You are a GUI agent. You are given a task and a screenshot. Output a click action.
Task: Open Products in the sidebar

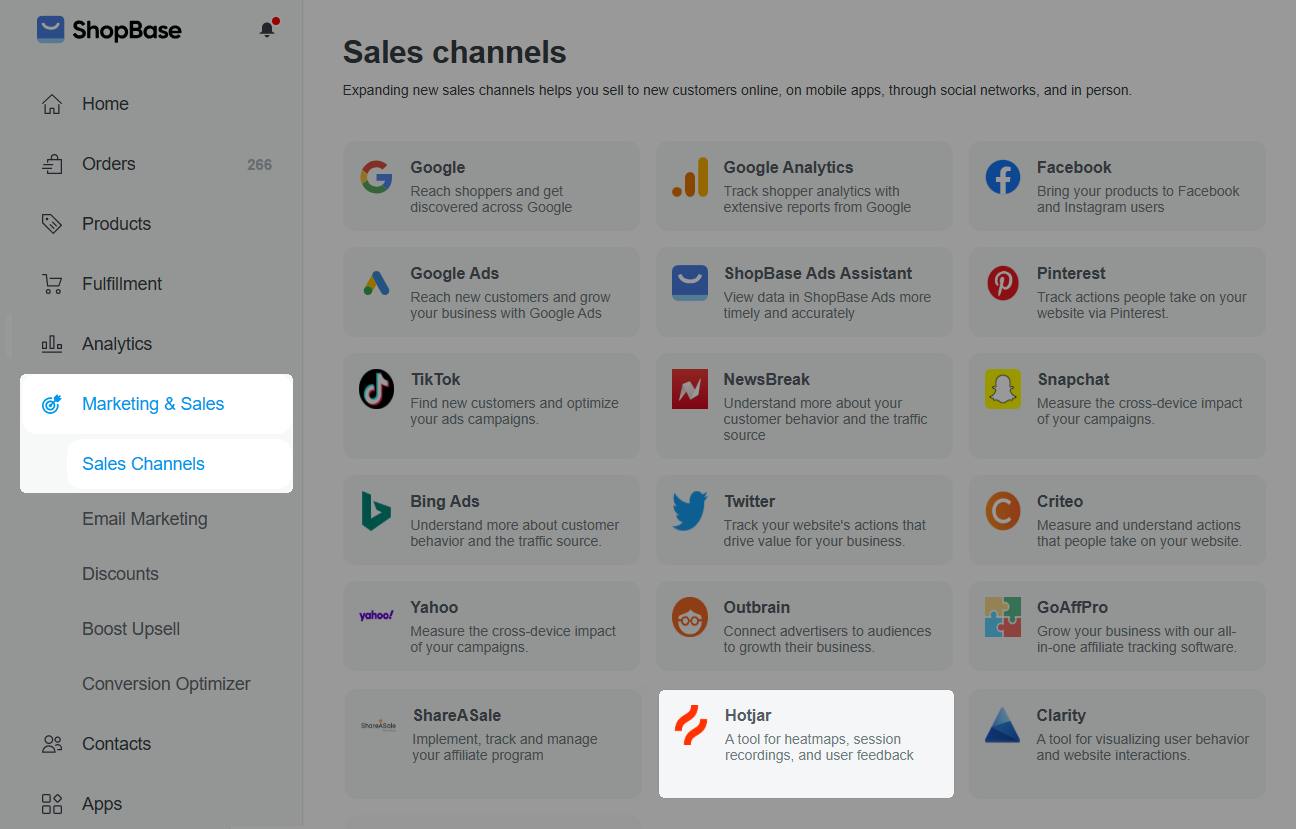116,224
